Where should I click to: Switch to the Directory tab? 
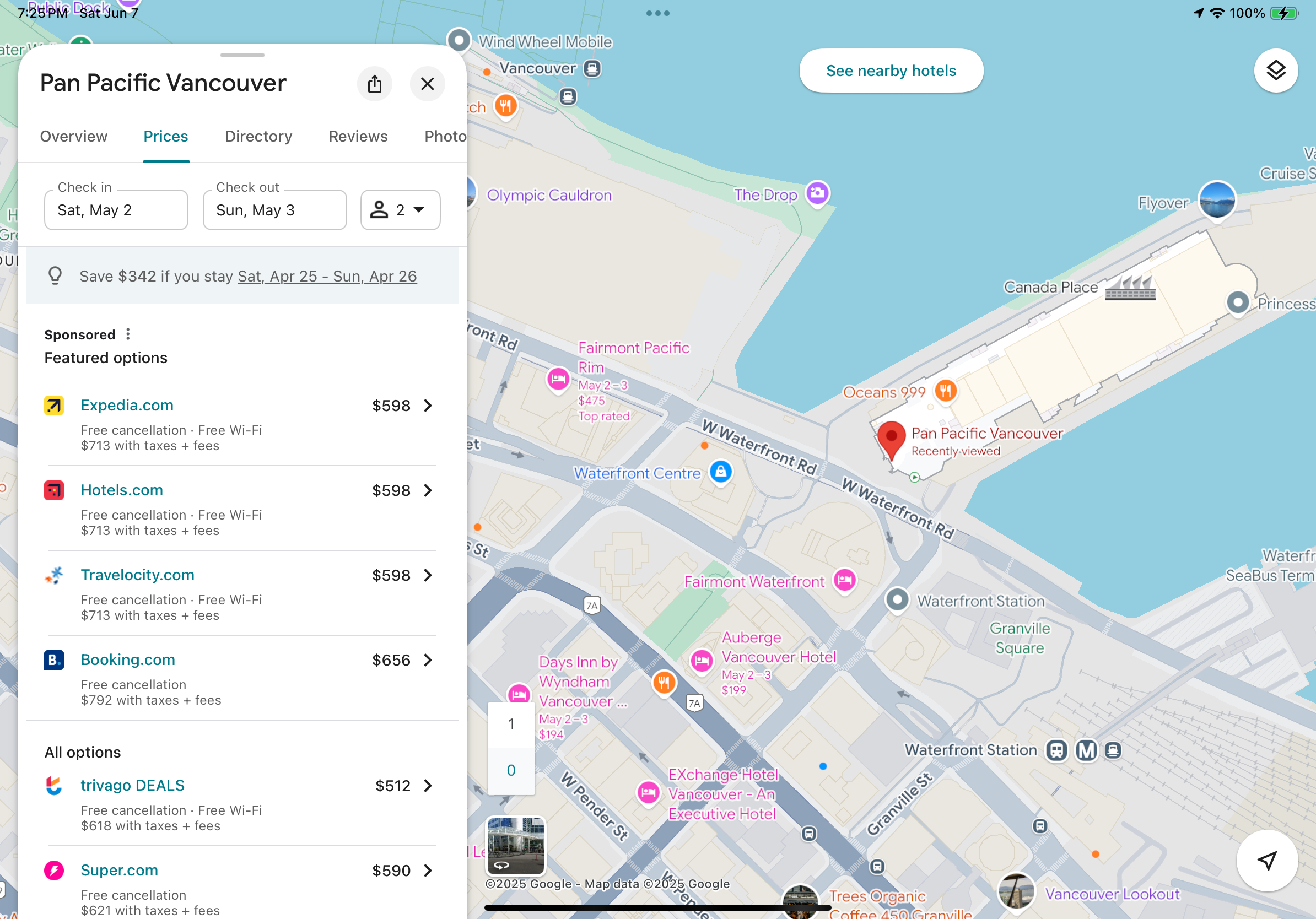click(x=258, y=136)
